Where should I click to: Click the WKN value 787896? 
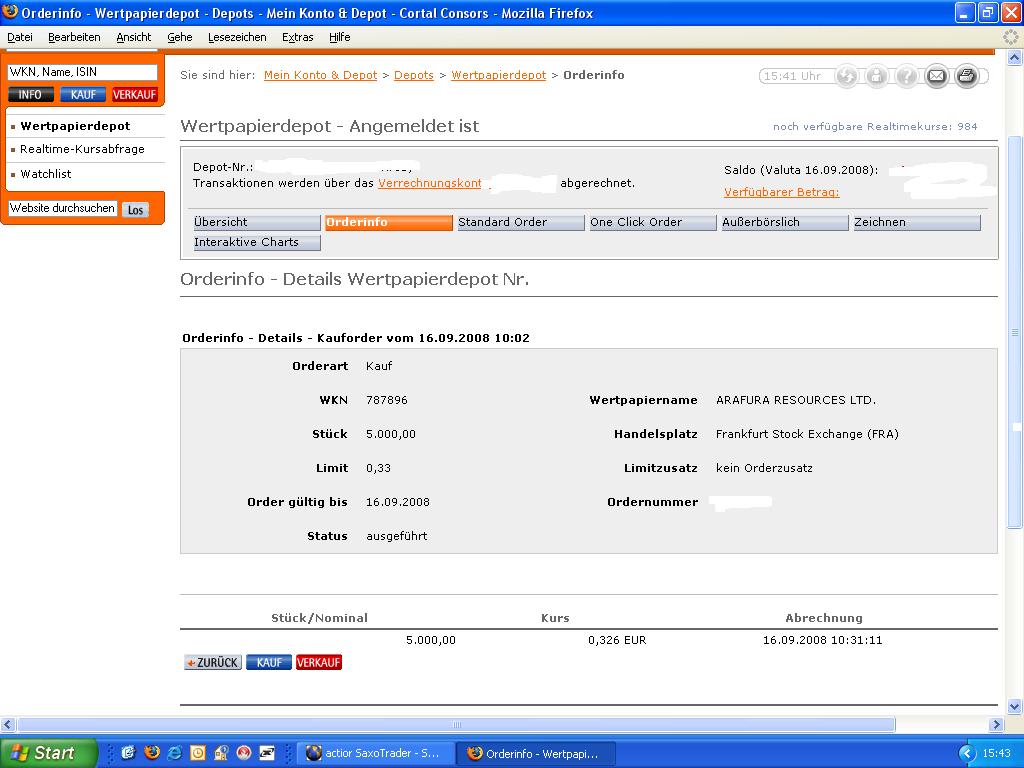pos(387,400)
